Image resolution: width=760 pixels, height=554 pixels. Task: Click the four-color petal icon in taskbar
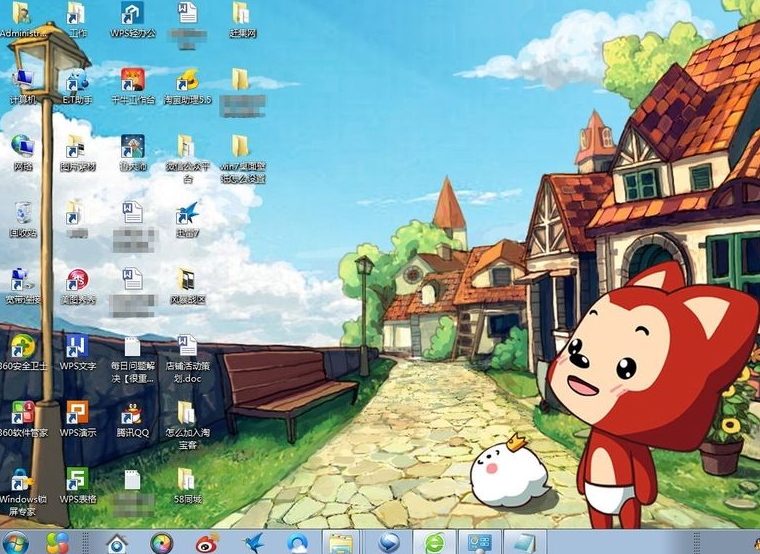(x=57, y=543)
